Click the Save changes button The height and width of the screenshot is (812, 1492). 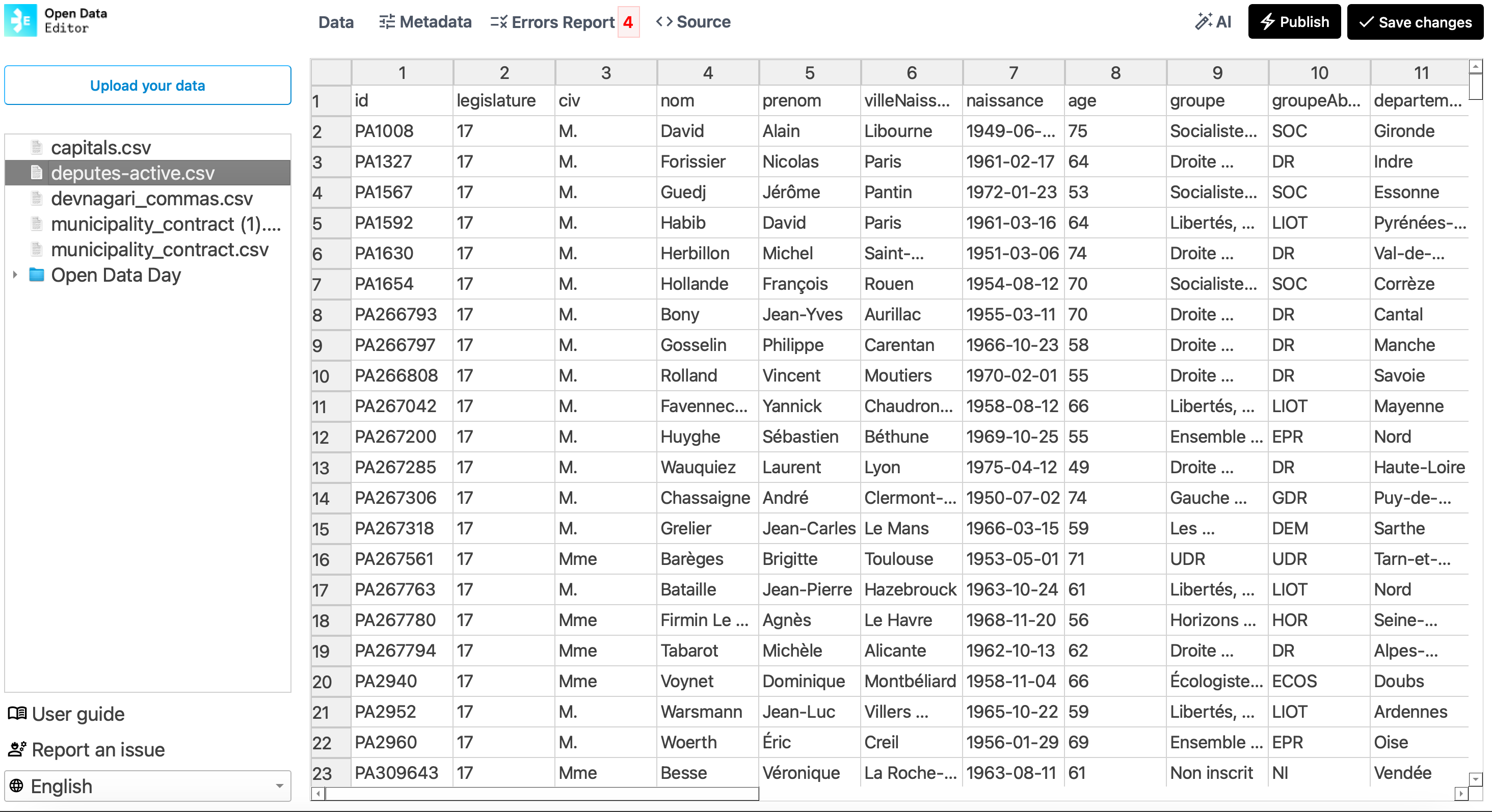pos(1415,22)
